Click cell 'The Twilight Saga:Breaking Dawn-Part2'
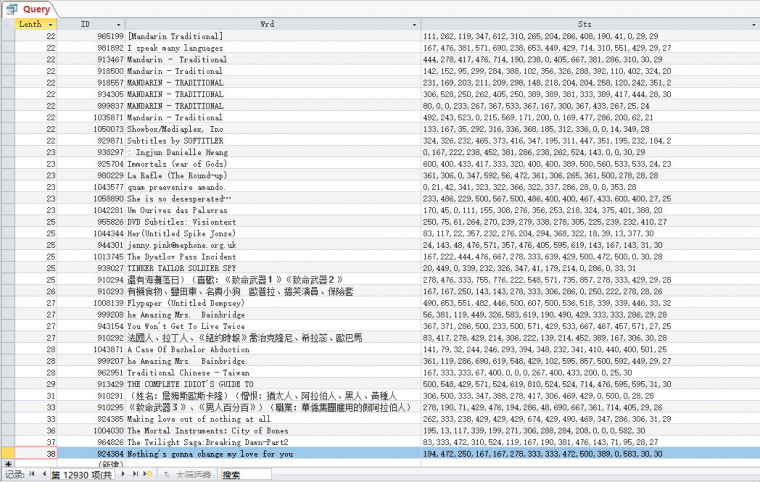The width and height of the screenshot is (760, 482). (273, 442)
